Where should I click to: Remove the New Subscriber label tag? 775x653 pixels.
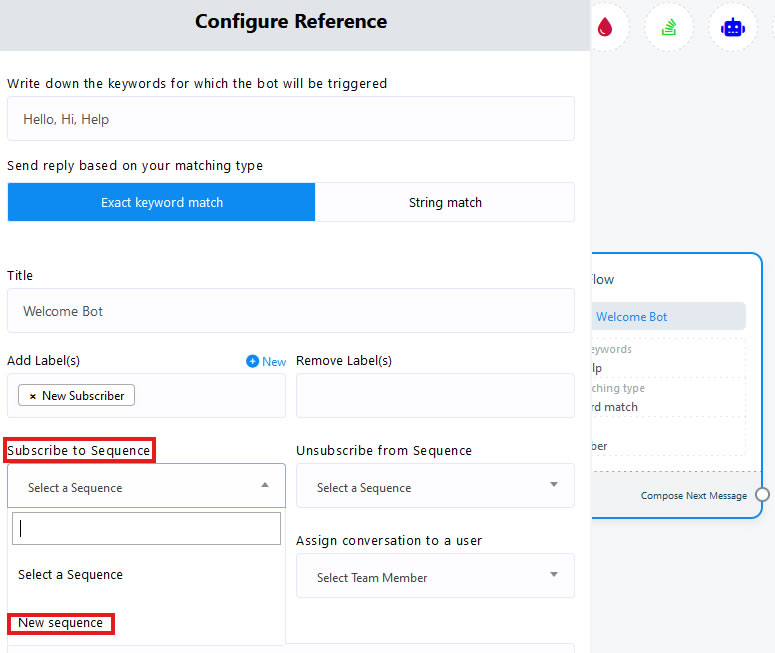[33, 396]
